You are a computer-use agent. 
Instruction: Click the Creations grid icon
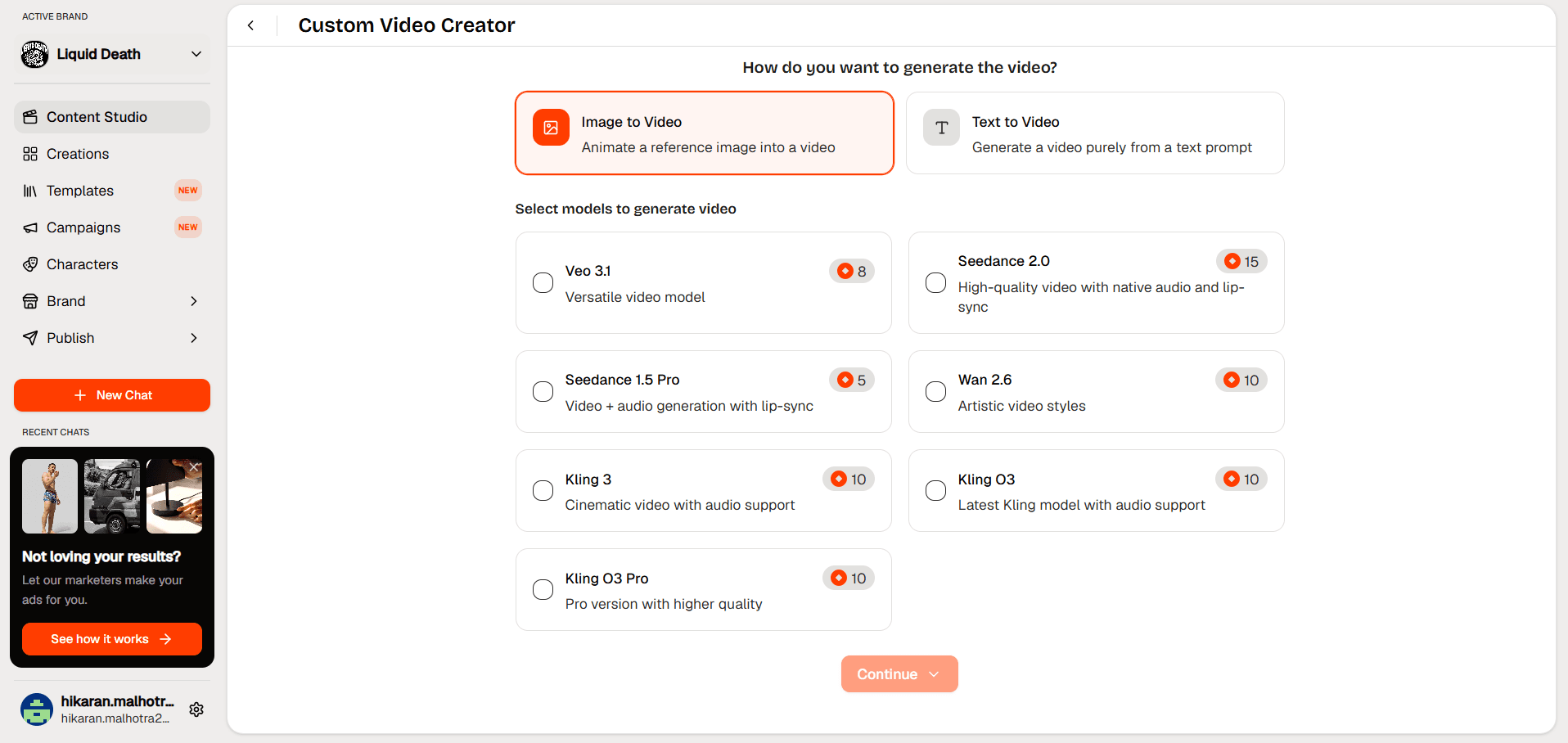point(30,154)
